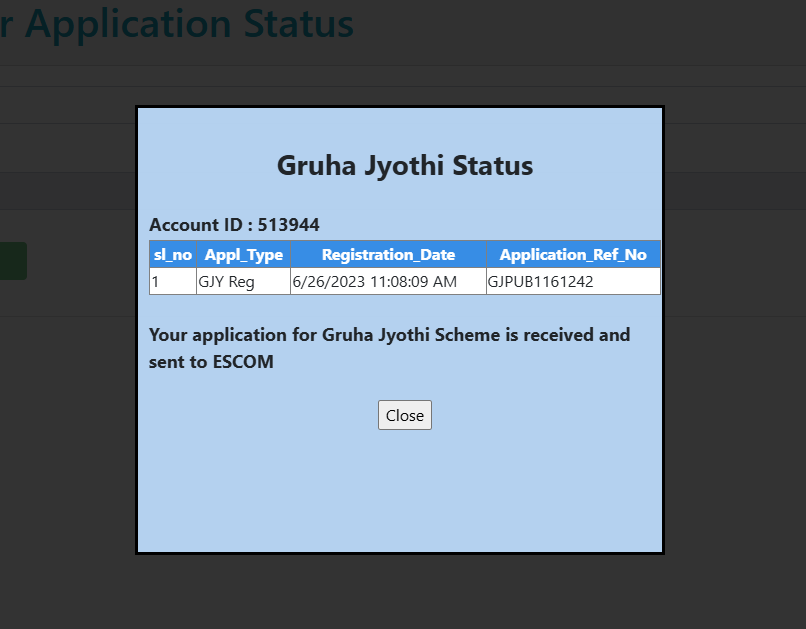The height and width of the screenshot is (629, 806).
Task: Click the Gruha Jyothi Status heading
Action: [x=405, y=165]
